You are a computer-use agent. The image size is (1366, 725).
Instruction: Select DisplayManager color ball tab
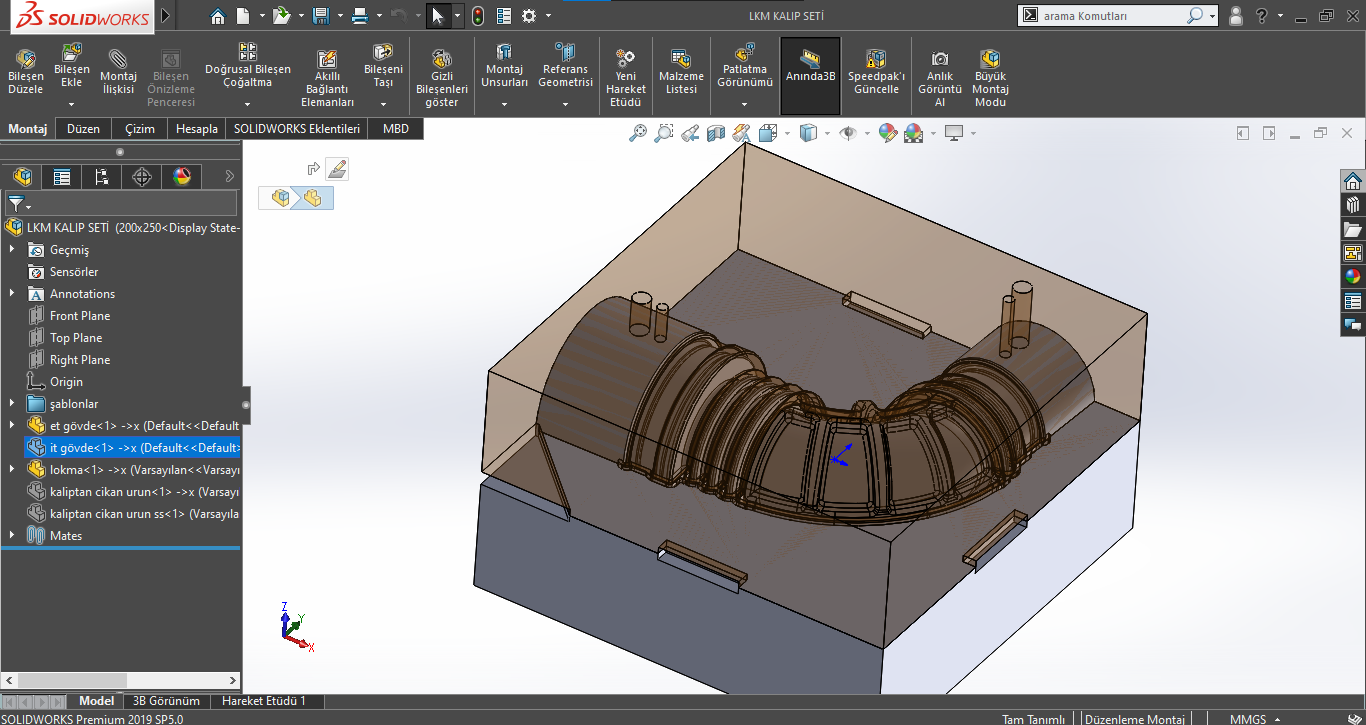click(181, 177)
